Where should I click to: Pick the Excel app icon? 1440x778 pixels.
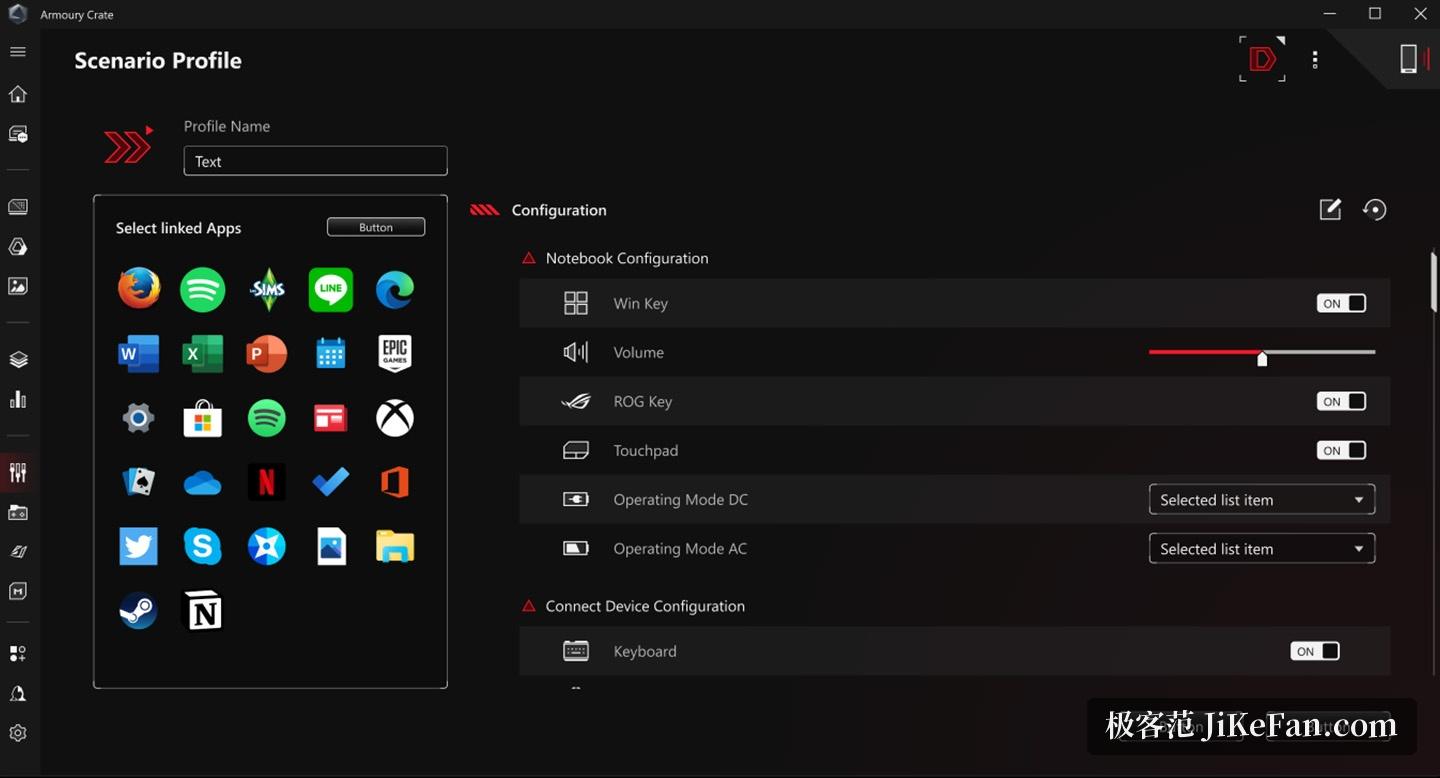tap(202, 354)
